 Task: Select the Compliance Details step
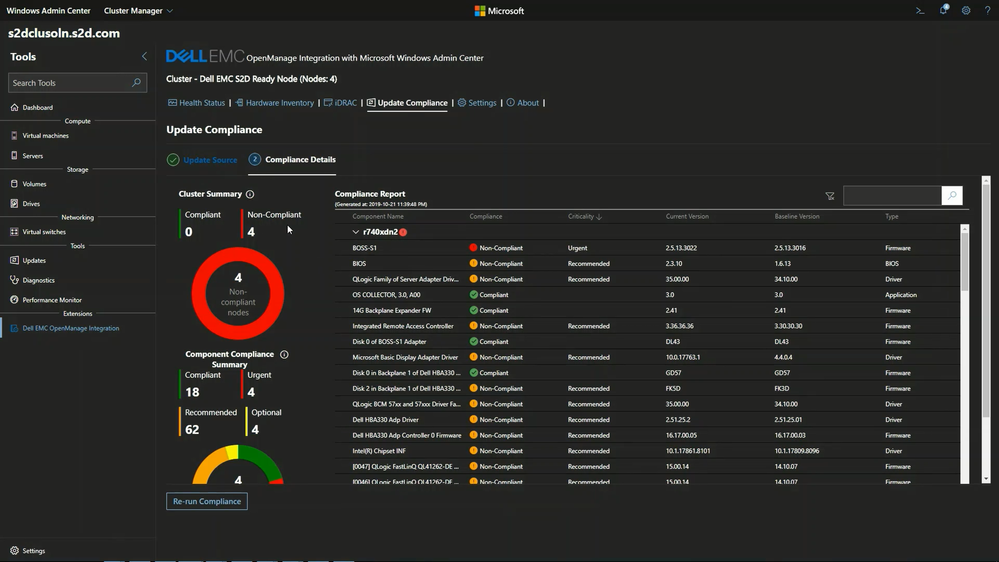tap(292, 159)
